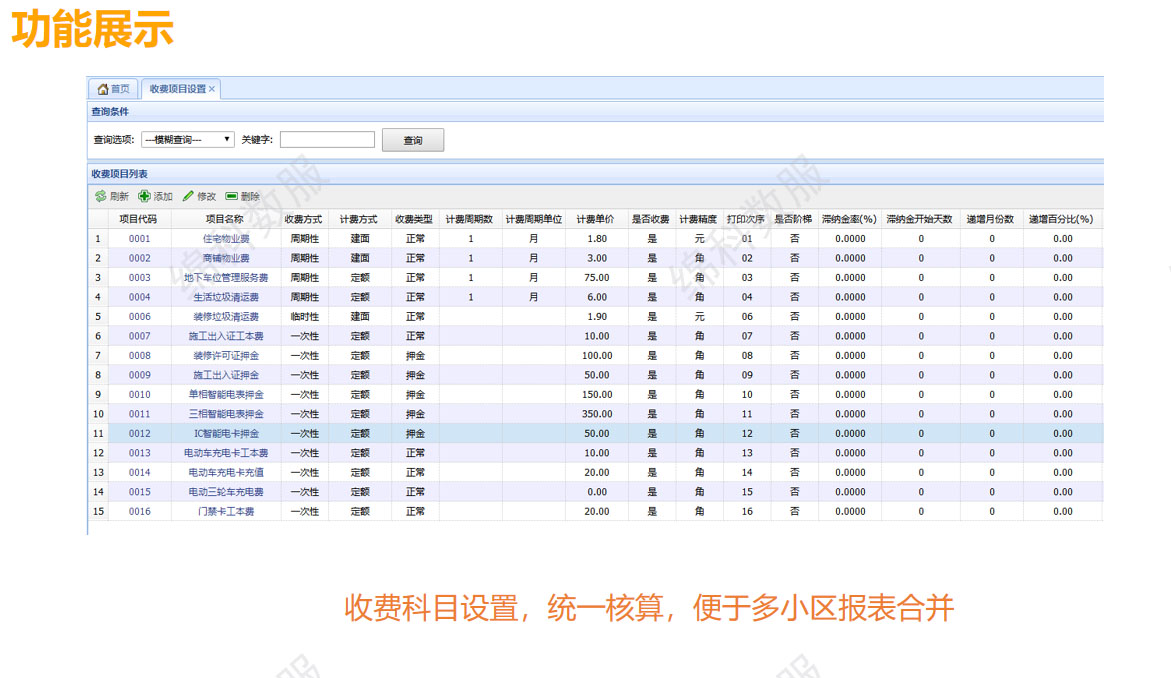Click row number 15 in the grid
This screenshot has height=678, width=1171.
click(x=98, y=511)
